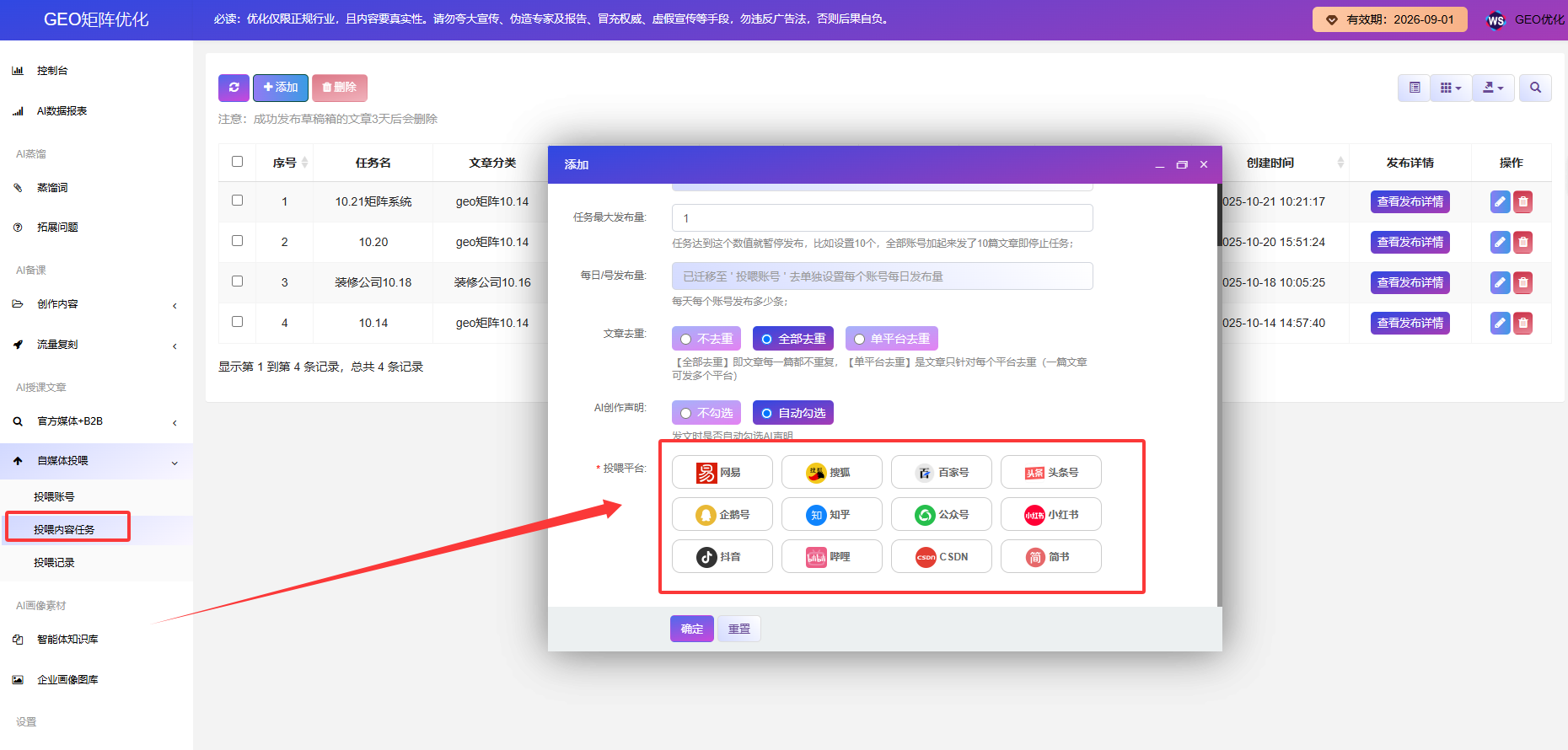Choose the 全部去重 radio option
The image size is (1568, 750).
pyautogui.click(x=793, y=339)
